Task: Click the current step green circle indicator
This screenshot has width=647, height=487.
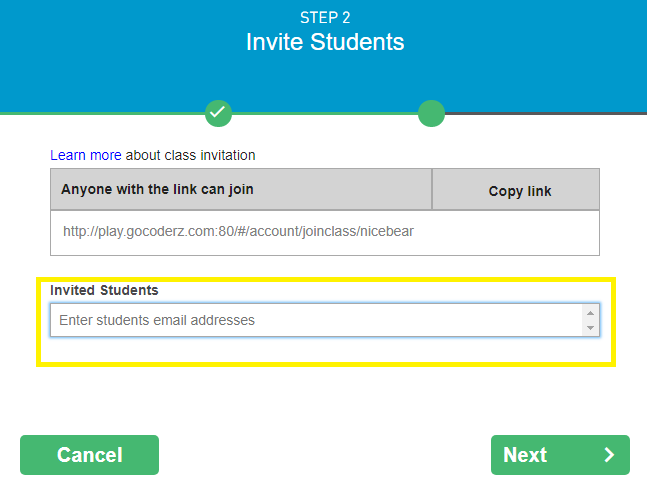Action: 431,113
